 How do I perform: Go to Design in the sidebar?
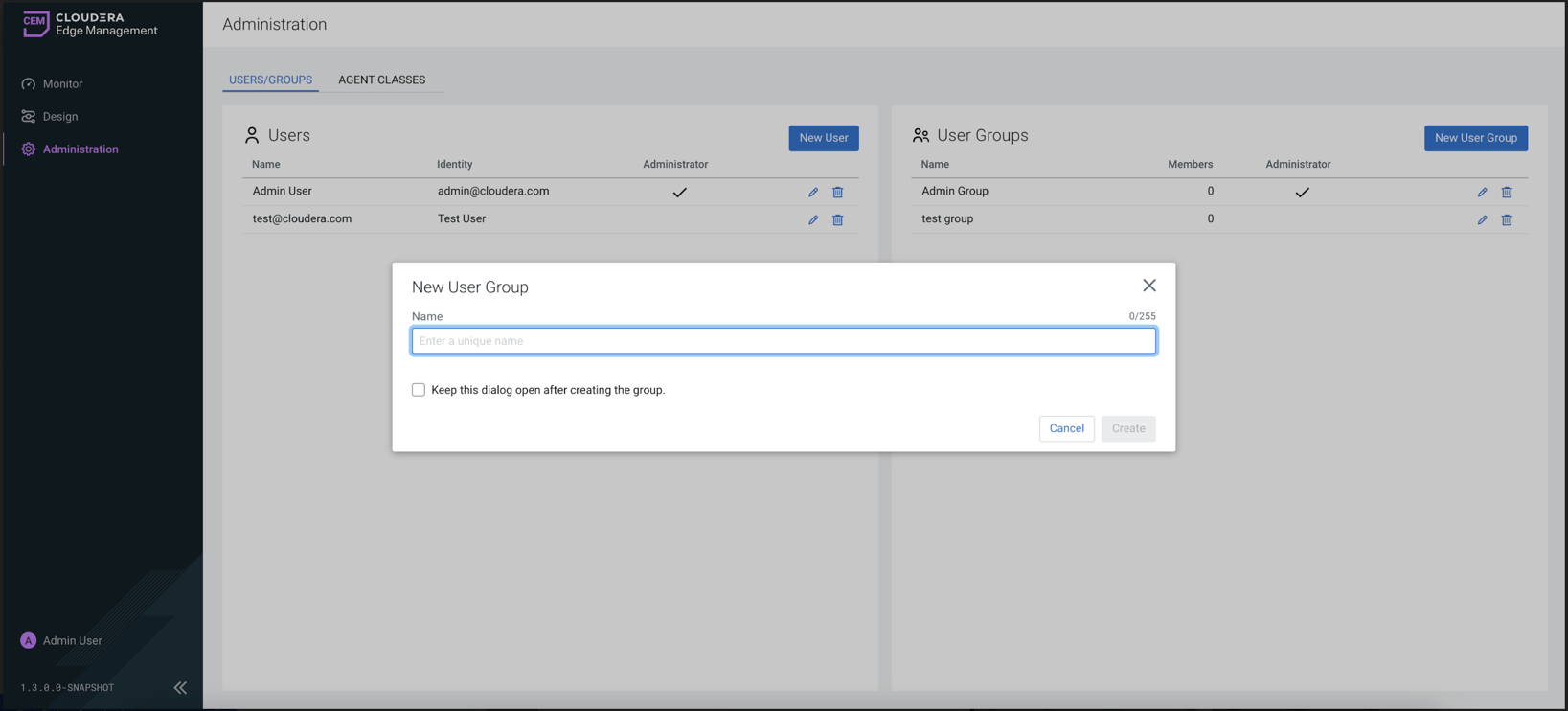60,117
